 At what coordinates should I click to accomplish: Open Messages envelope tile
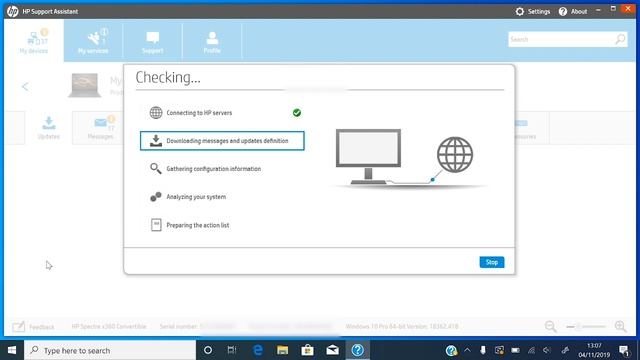(100, 127)
